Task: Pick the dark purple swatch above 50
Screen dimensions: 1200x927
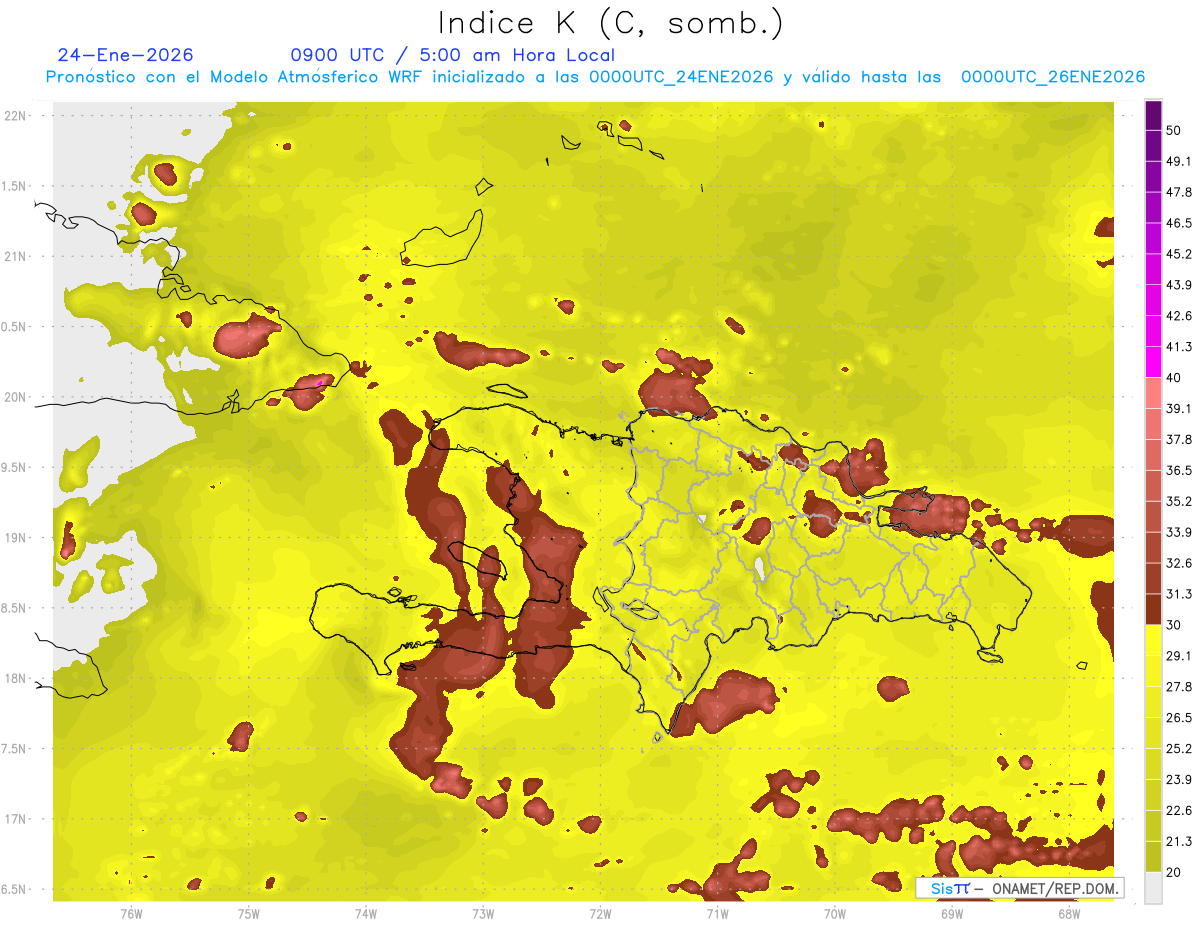Action: (1153, 115)
